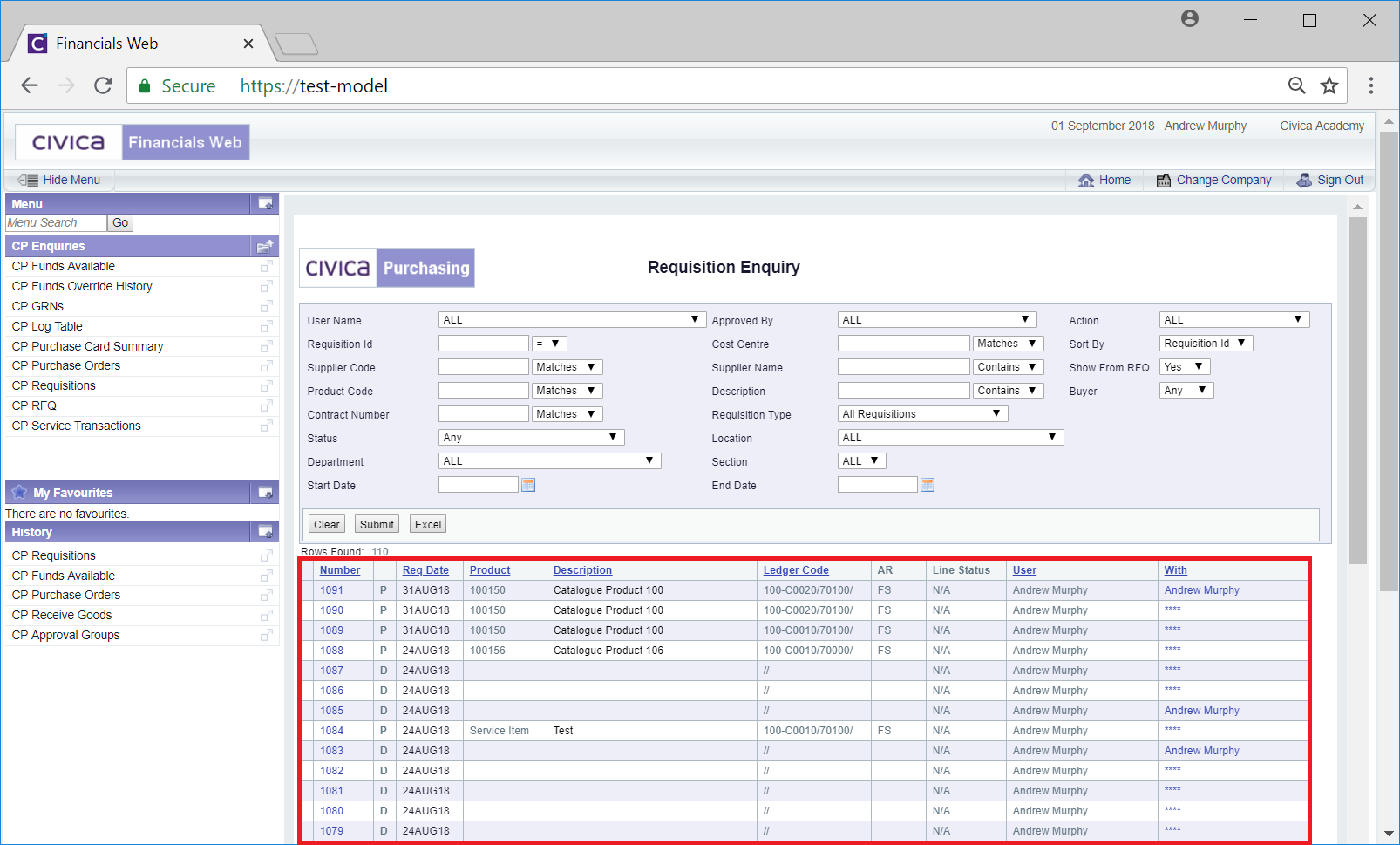1400x845 pixels.
Task: Open the Buyer Any dropdown
Action: pyautogui.click(x=1186, y=391)
